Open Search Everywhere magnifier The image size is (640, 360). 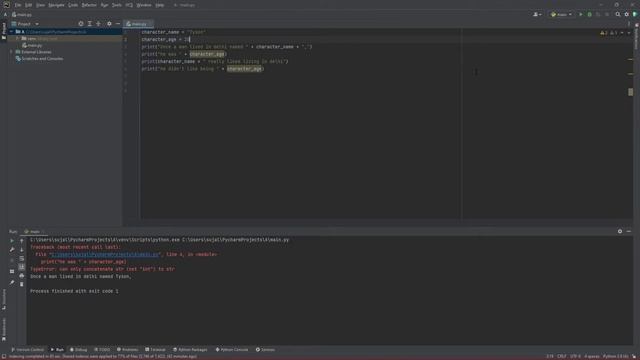(x=618, y=14)
